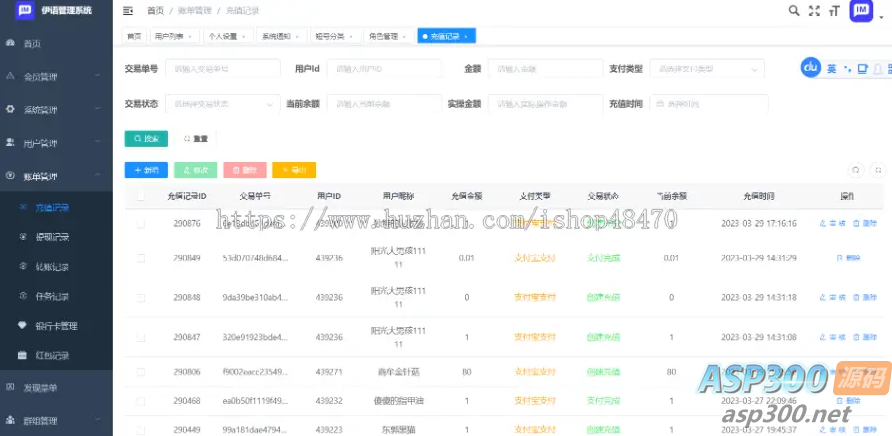This screenshot has width=892, height=436.
Task: Click the 交易单号 input field
Action: pyautogui.click(x=222, y=69)
